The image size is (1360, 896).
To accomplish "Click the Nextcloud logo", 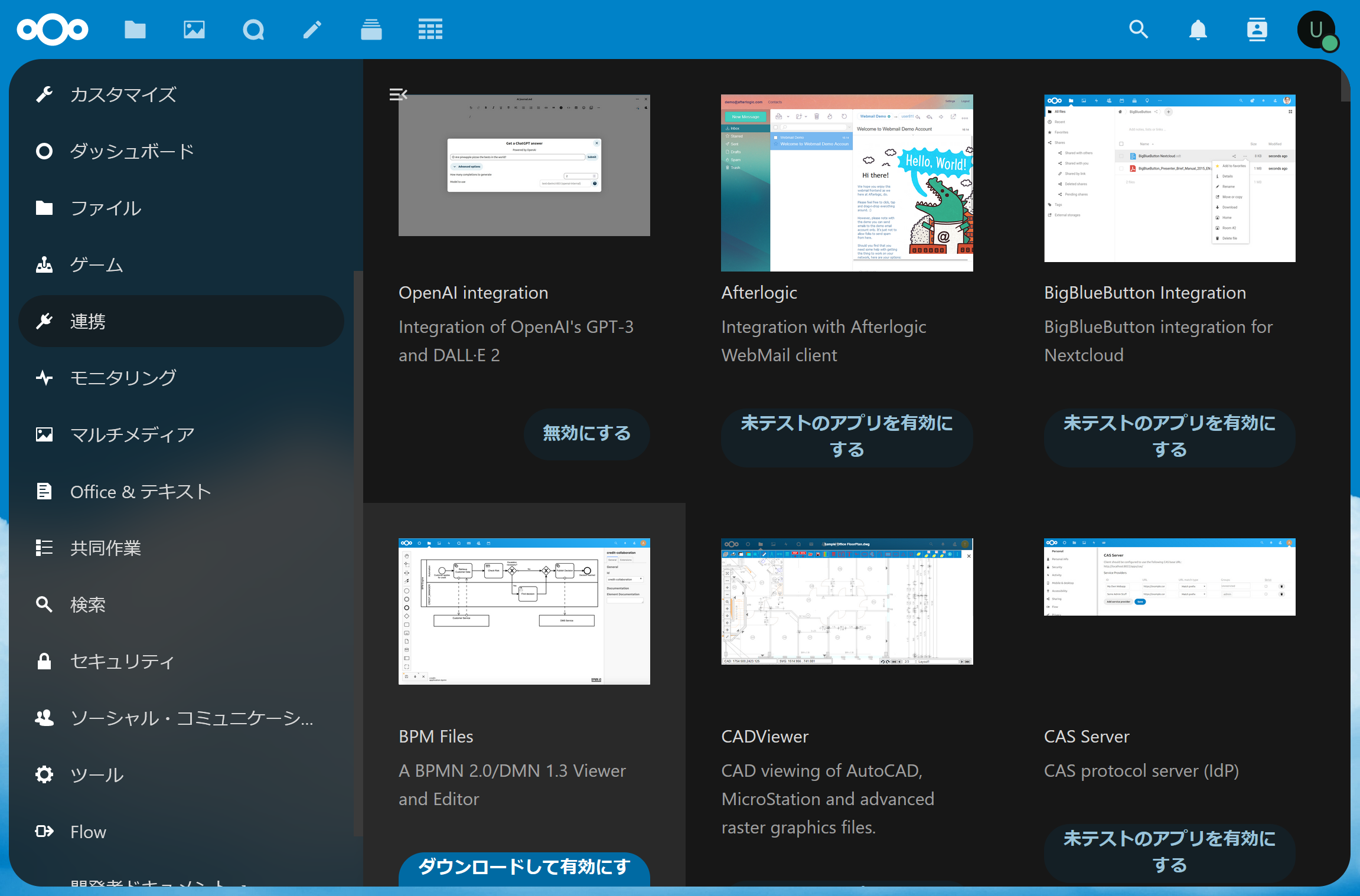I will (53, 30).
